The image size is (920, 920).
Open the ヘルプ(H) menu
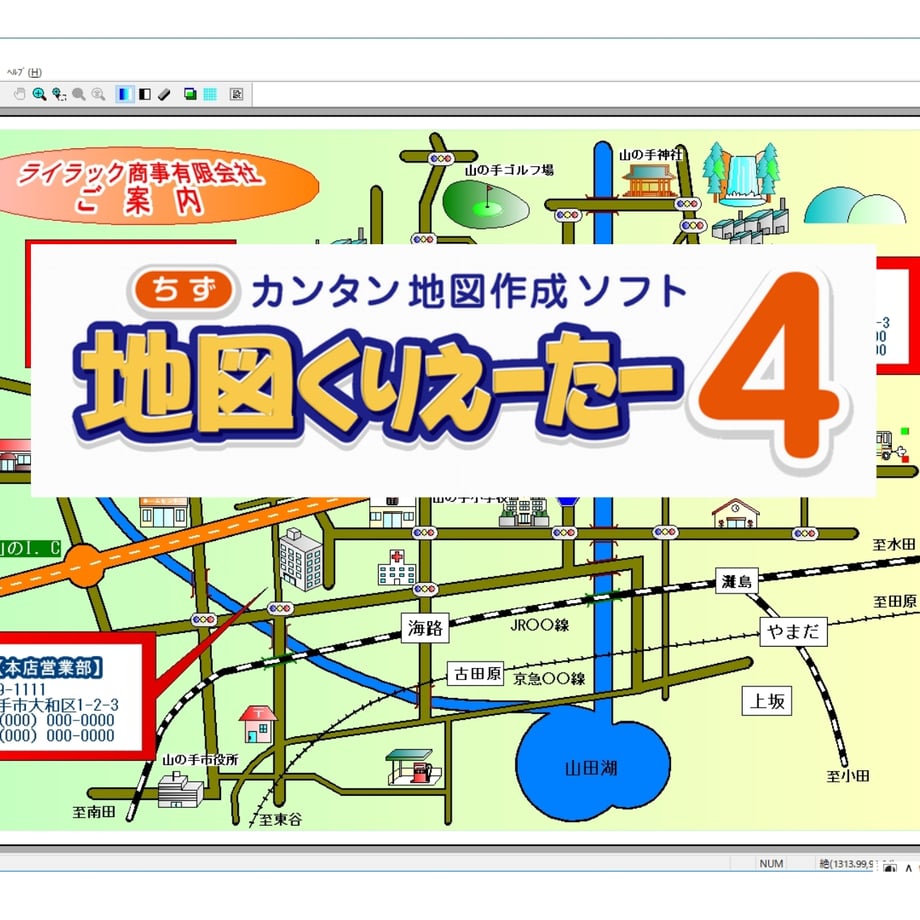tap(24, 72)
